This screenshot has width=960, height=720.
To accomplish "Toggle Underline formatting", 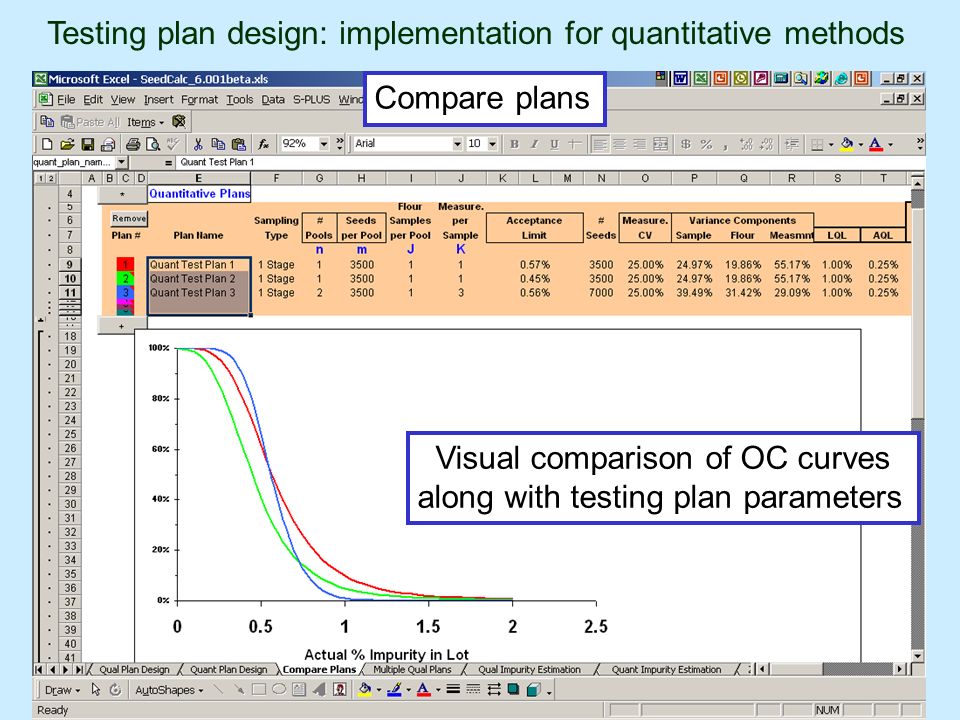I will tap(554, 144).
